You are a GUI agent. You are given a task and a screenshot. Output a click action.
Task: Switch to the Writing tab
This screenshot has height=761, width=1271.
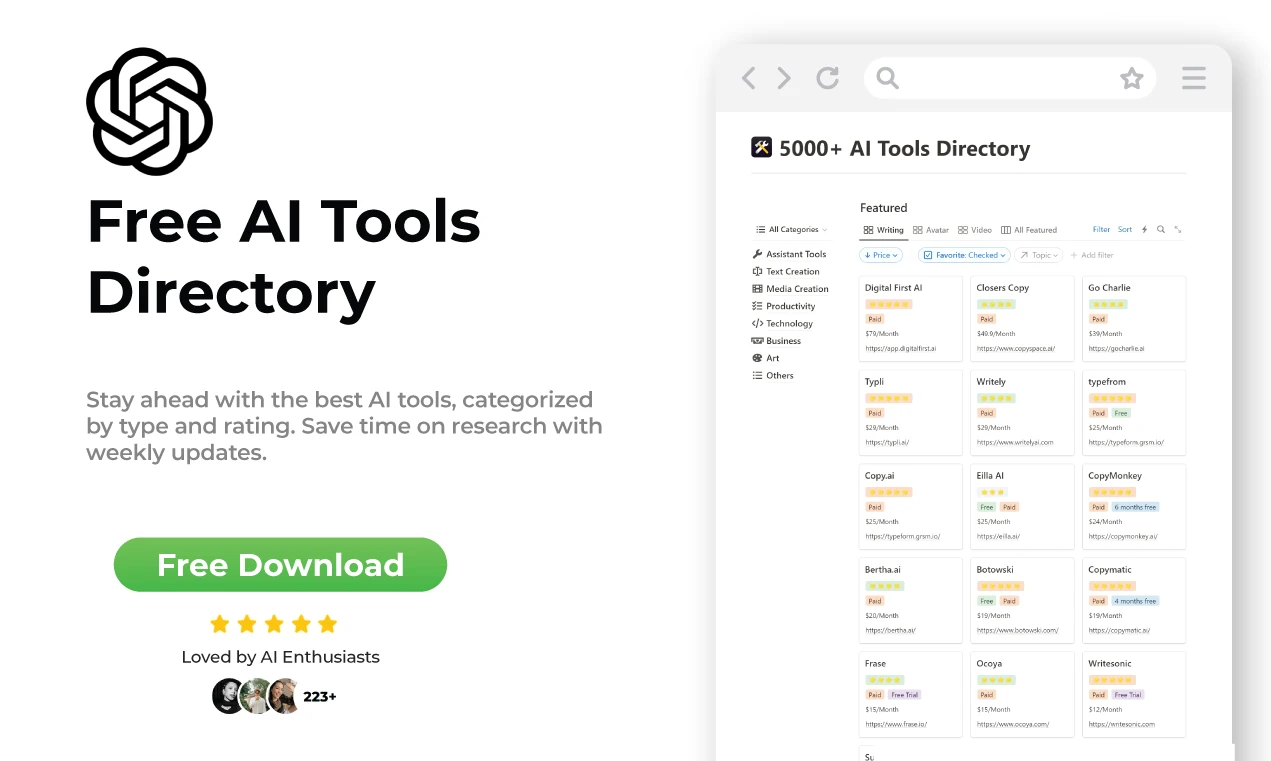coord(883,230)
